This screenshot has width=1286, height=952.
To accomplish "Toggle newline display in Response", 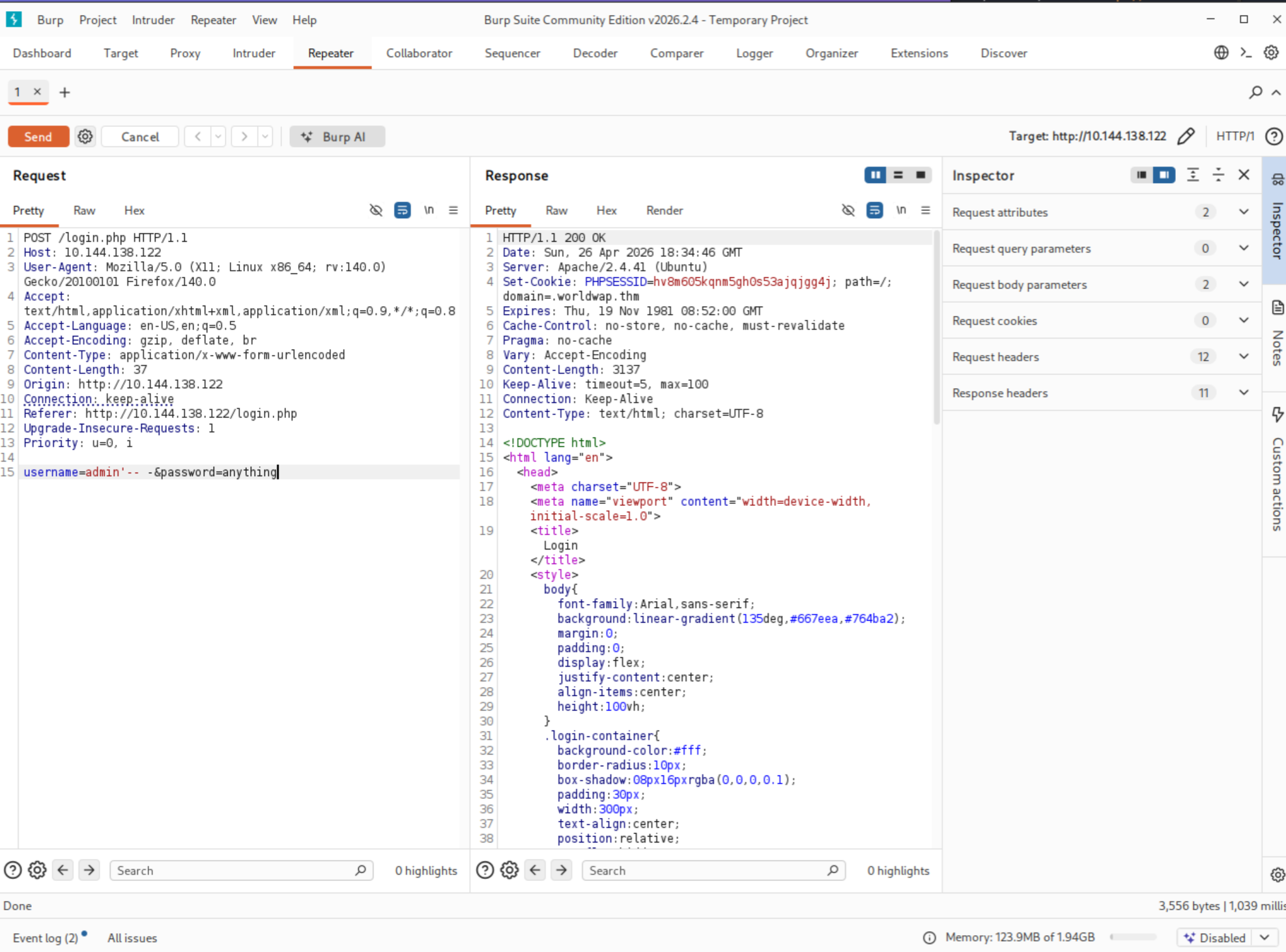I will click(x=901, y=210).
